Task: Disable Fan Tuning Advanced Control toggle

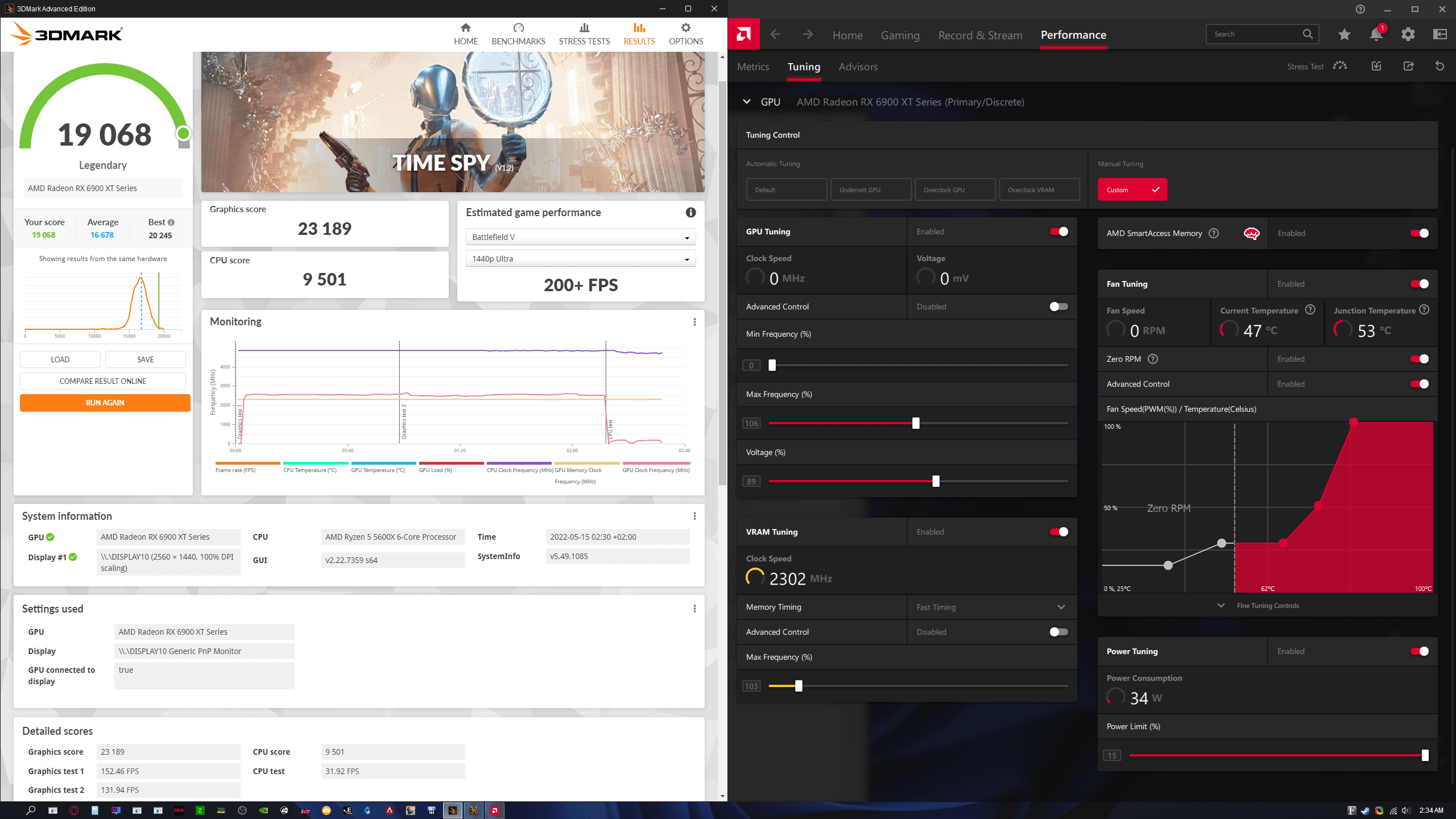Action: 1419,384
